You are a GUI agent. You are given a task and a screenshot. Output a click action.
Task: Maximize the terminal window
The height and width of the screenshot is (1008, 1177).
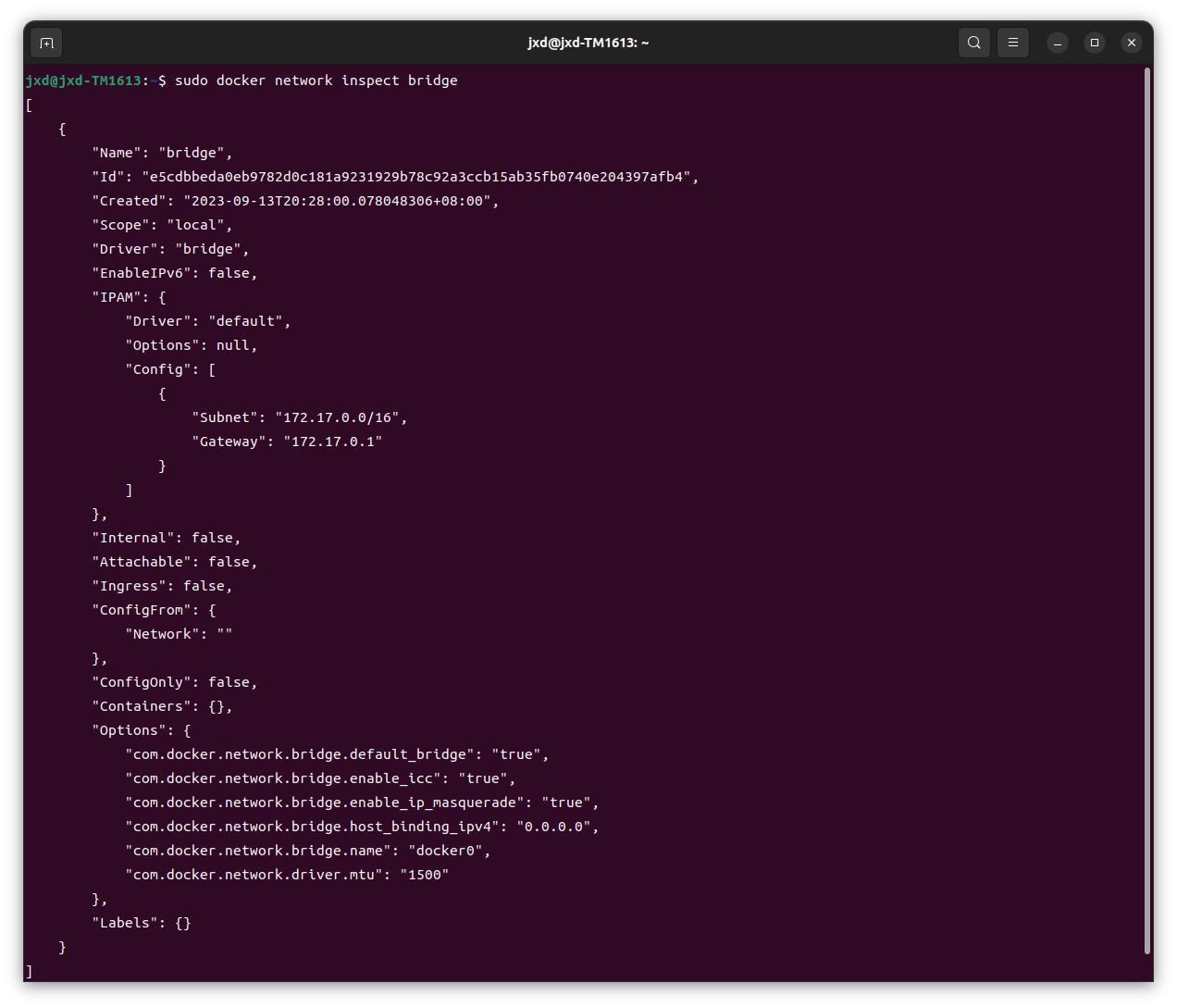pyautogui.click(x=1095, y=43)
